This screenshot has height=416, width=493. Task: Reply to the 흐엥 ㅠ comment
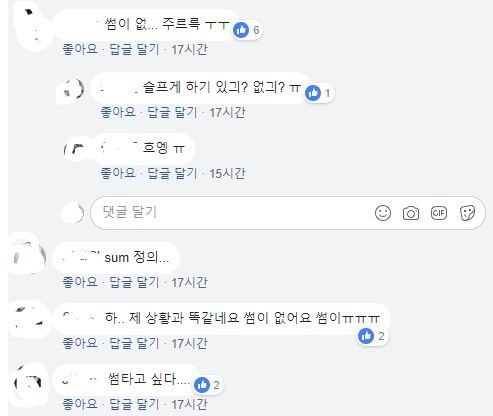(172, 173)
